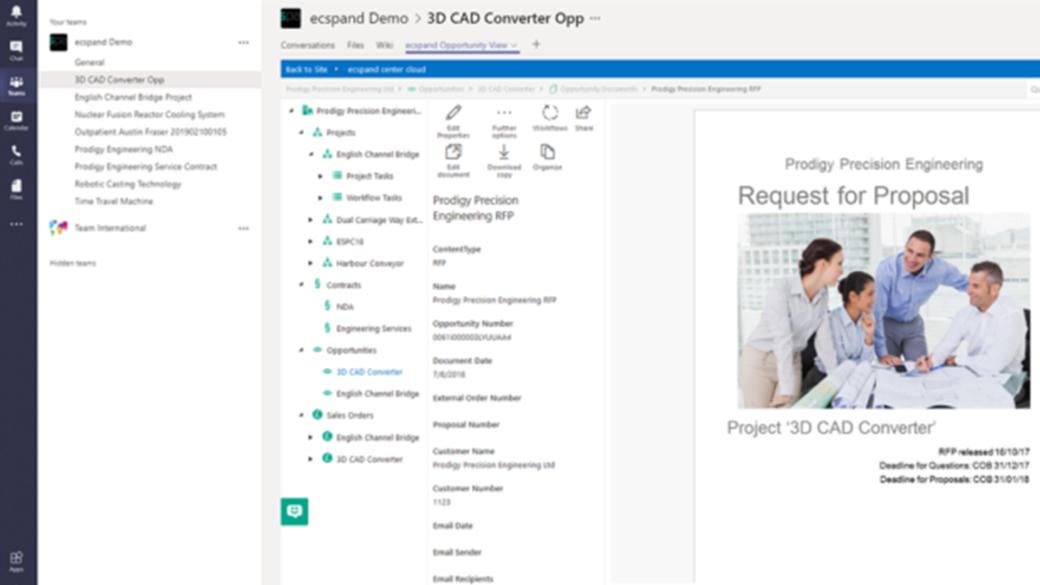Click the ecspand center cloud link
The height and width of the screenshot is (585, 1040).
pos(387,69)
